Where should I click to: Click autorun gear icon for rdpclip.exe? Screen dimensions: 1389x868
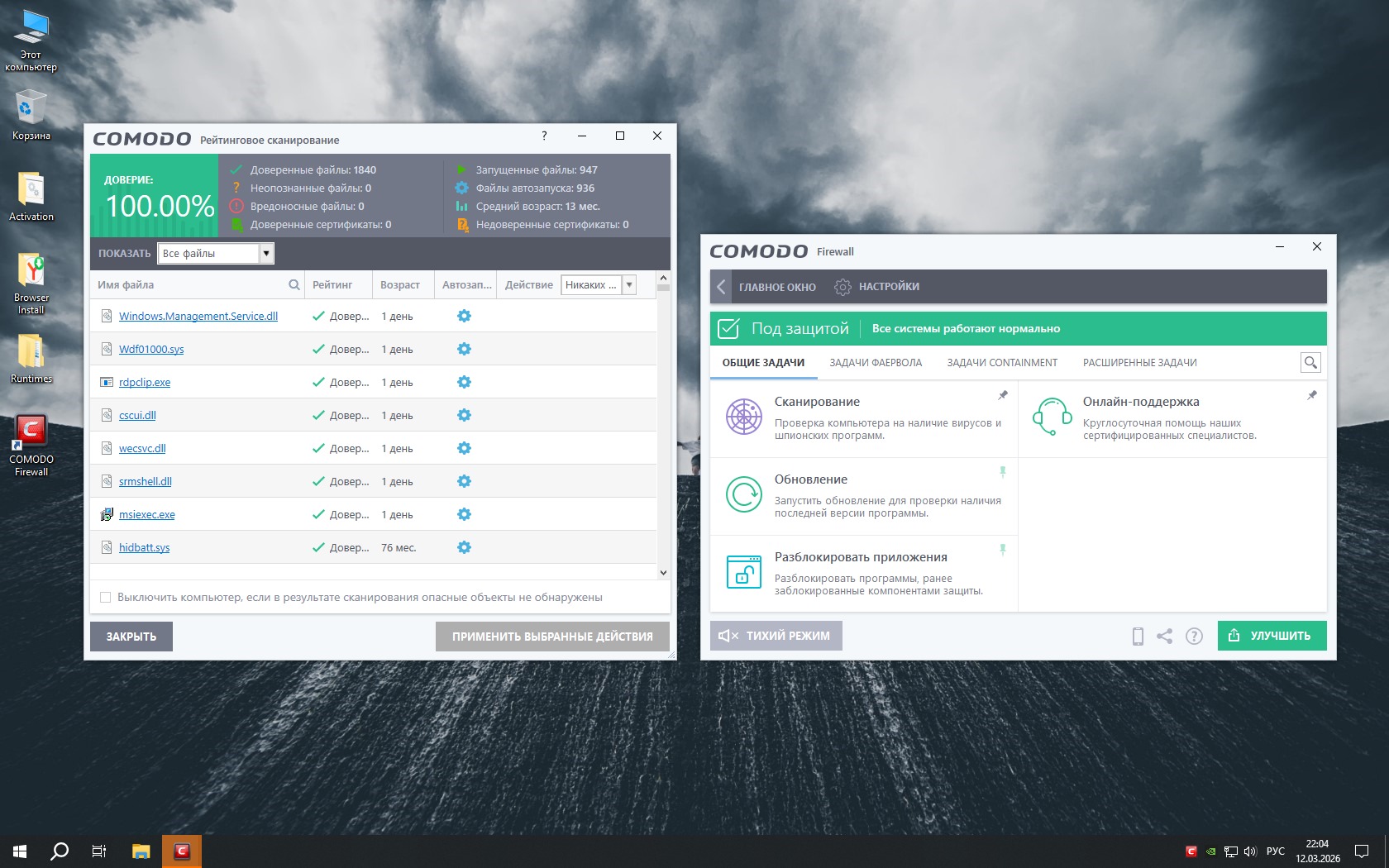click(x=464, y=382)
